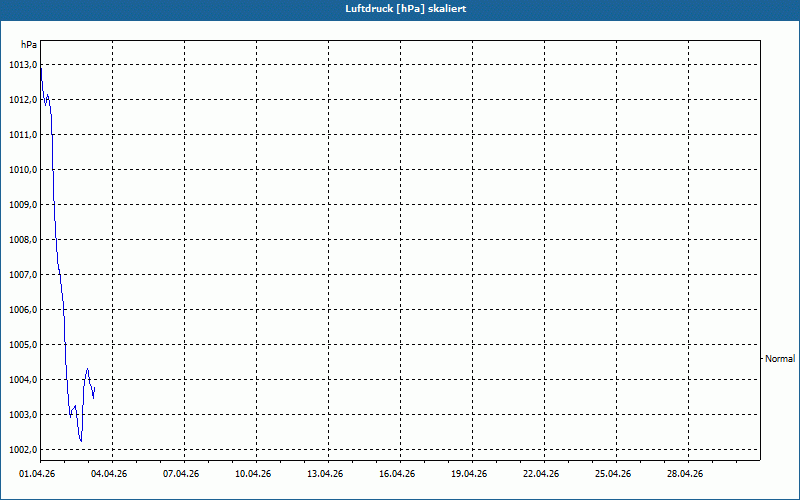Click the 04.04.26 date label
The width and height of the screenshot is (800, 500).
(x=109, y=474)
